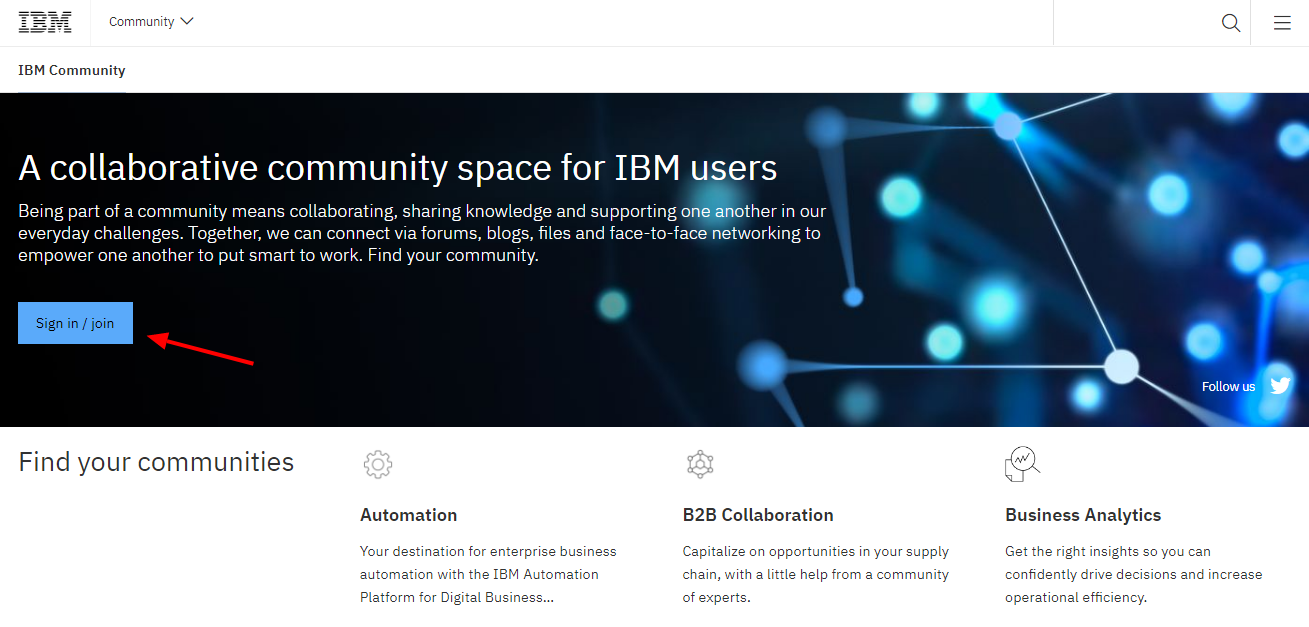Click the IBM logo
This screenshot has height=627, width=1309.
[45, 22]
